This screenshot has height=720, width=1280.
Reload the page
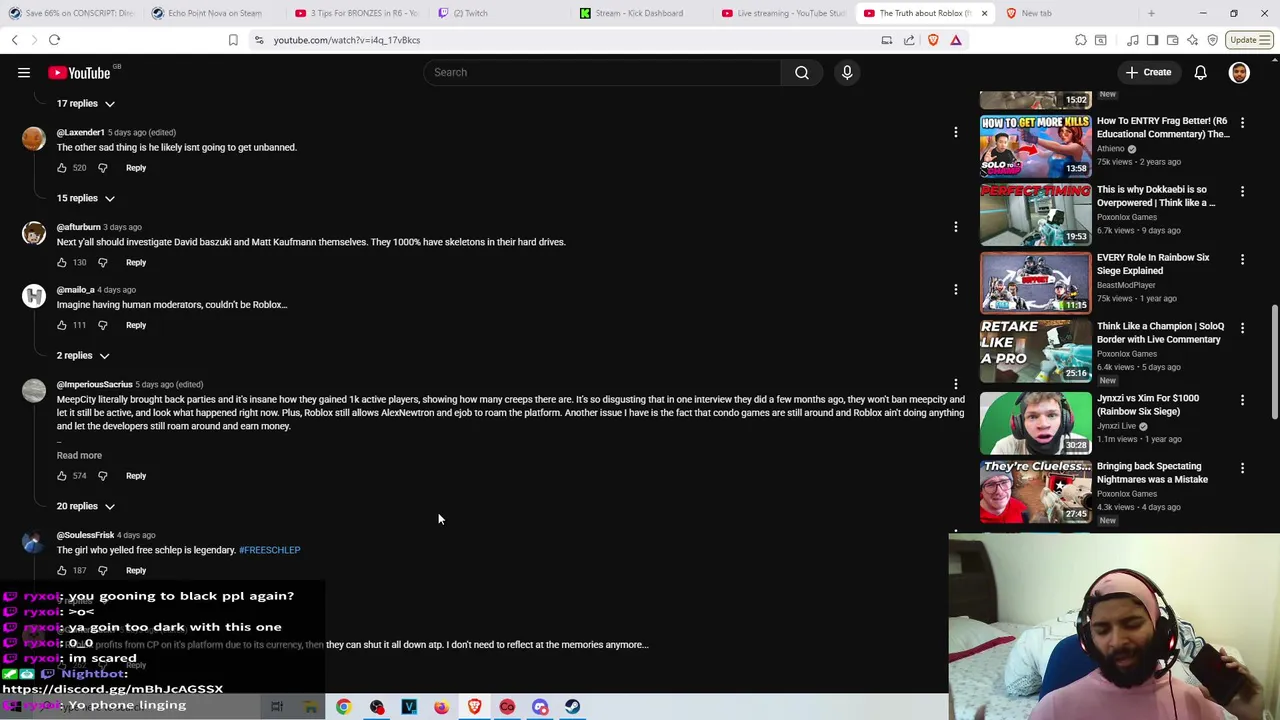55,40
